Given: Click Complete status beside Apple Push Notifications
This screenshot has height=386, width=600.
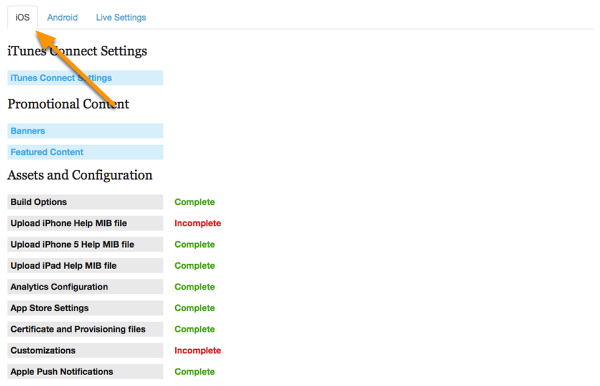Looking at the screenshot, I should pos(194,371).
